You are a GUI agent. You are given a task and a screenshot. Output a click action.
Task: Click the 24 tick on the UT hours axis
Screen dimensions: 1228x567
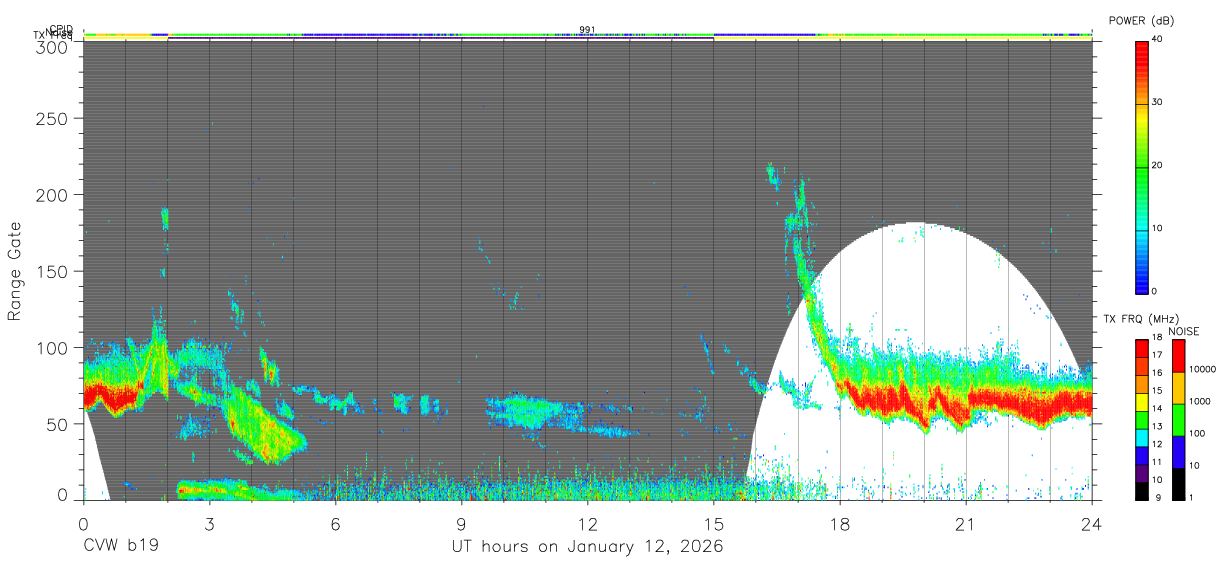(1092, 523)
